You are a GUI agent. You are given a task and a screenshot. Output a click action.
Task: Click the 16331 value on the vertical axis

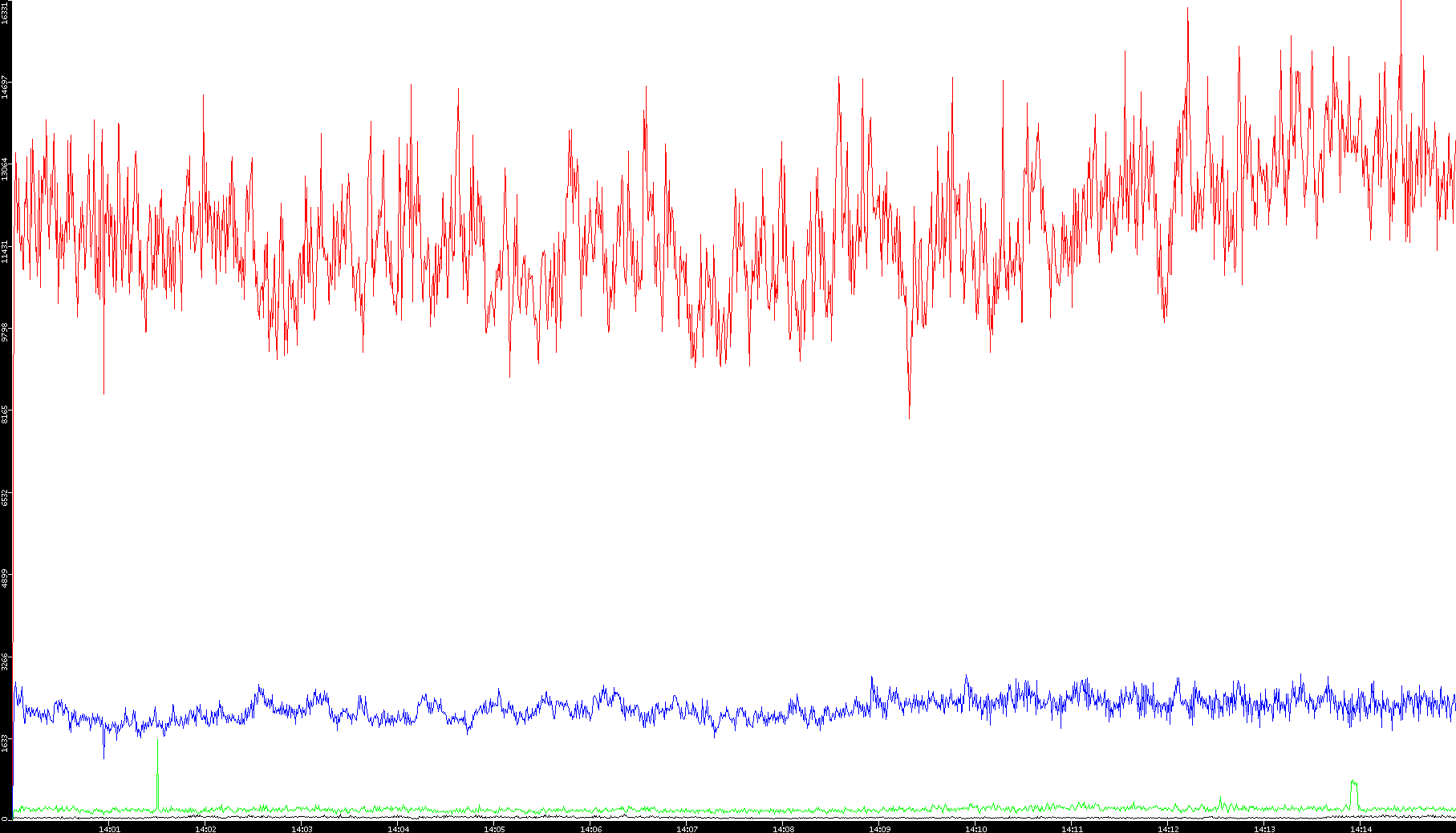pos(6,13)
